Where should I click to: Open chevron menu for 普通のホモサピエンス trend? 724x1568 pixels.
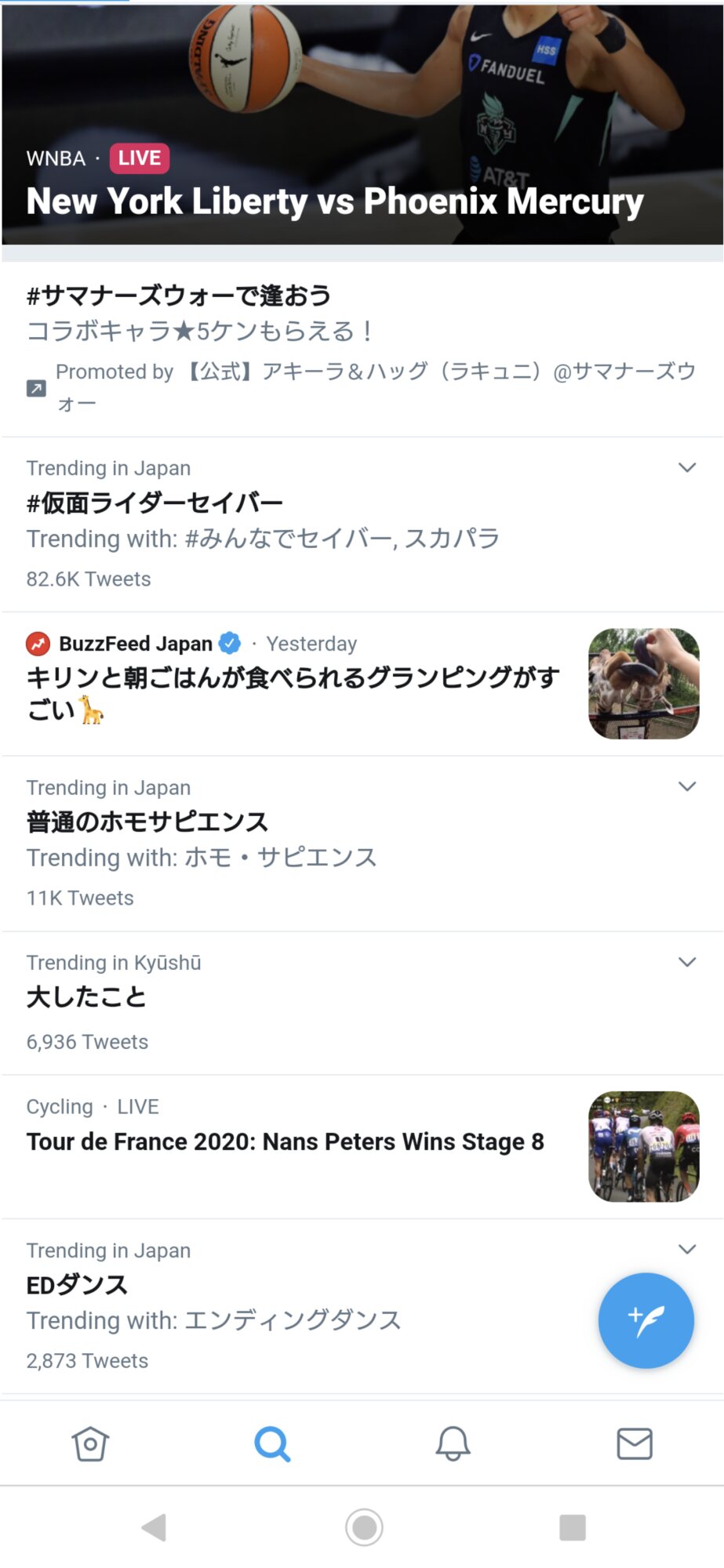coord(687,787)
